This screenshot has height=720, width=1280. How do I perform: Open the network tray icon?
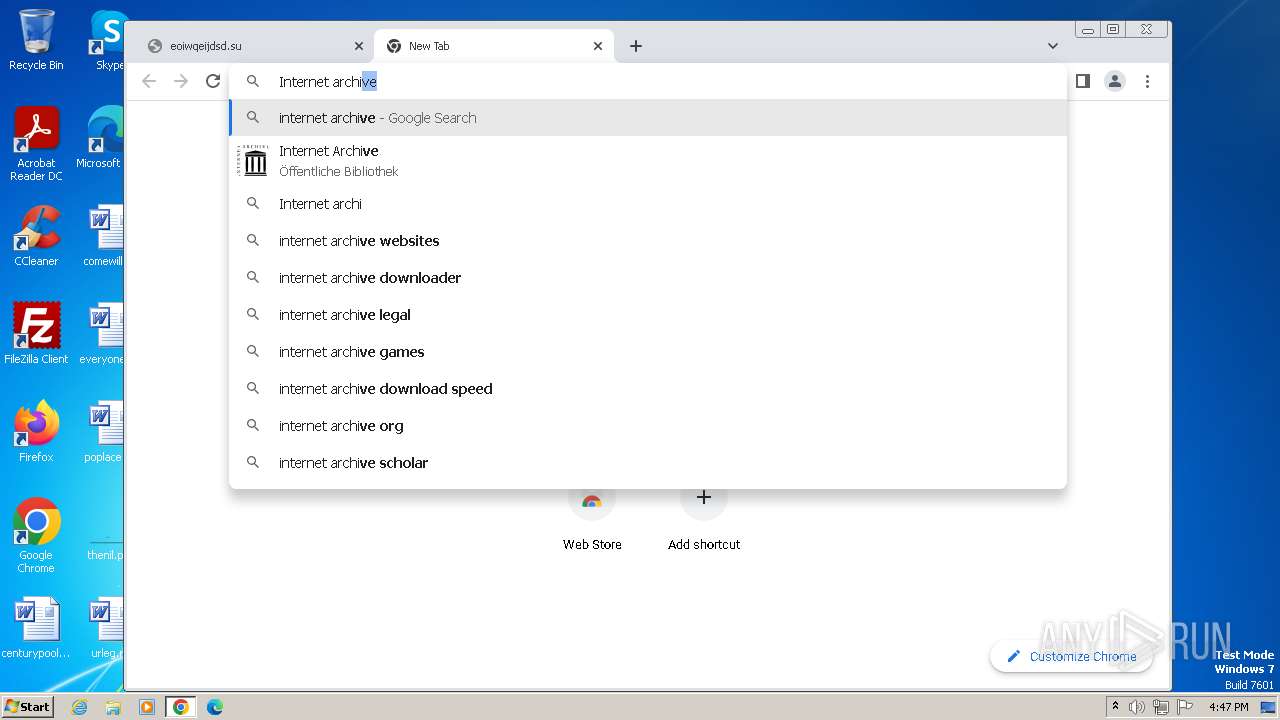point(1160,707)
